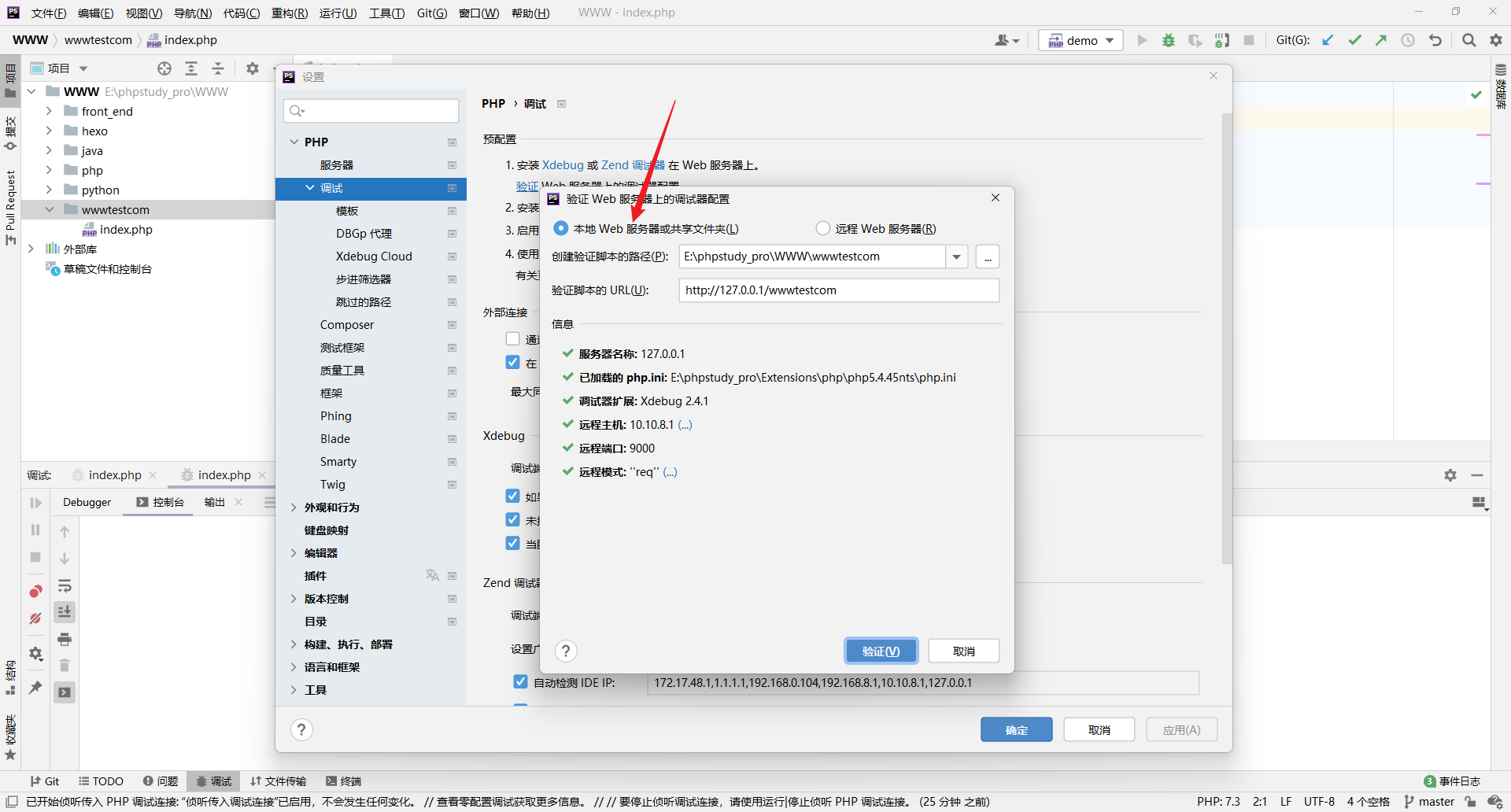This screenshot has width=1511, height=812.
Task: Expand hexo folder in project tree
Action: pyautogui.click(x=49, y=131)
